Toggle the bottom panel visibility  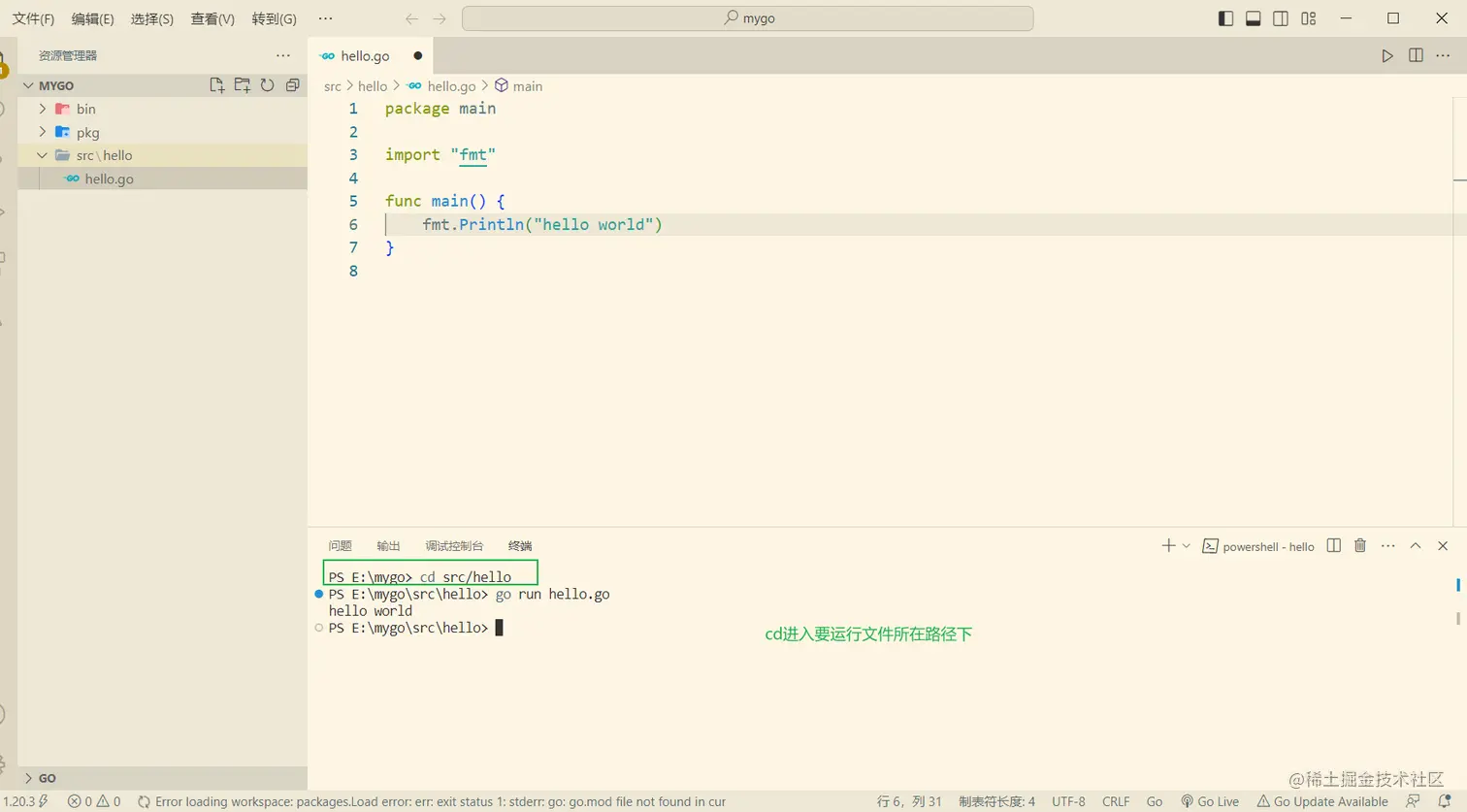(1254, 18)
